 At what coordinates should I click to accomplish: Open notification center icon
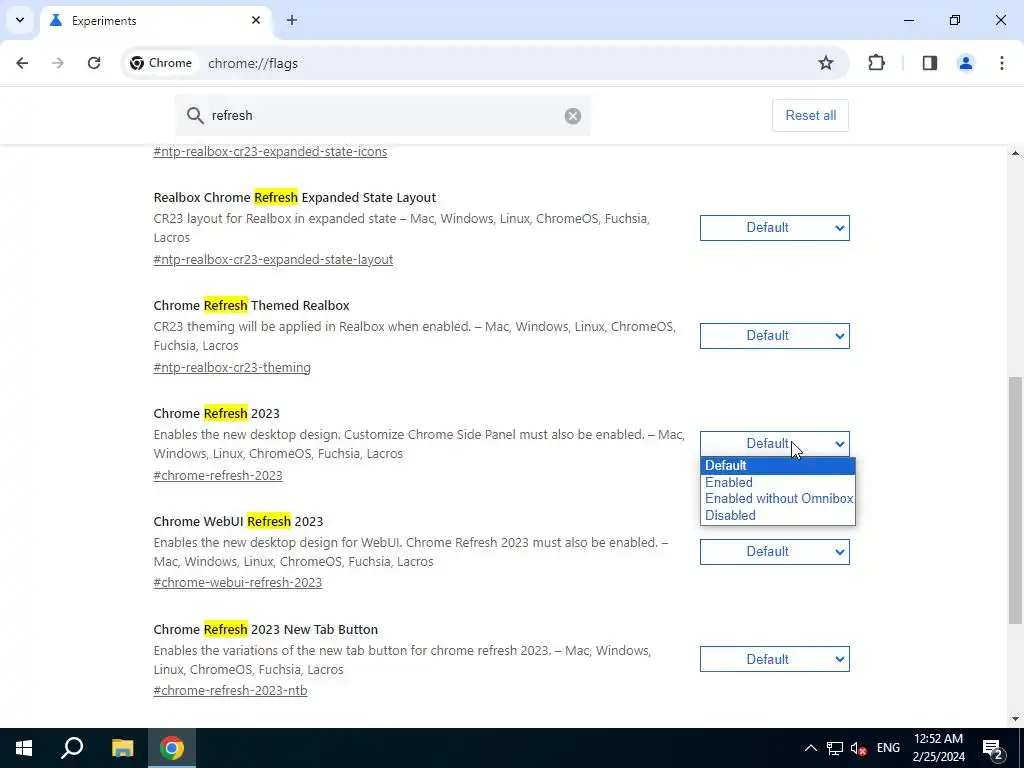coord(993,748)
